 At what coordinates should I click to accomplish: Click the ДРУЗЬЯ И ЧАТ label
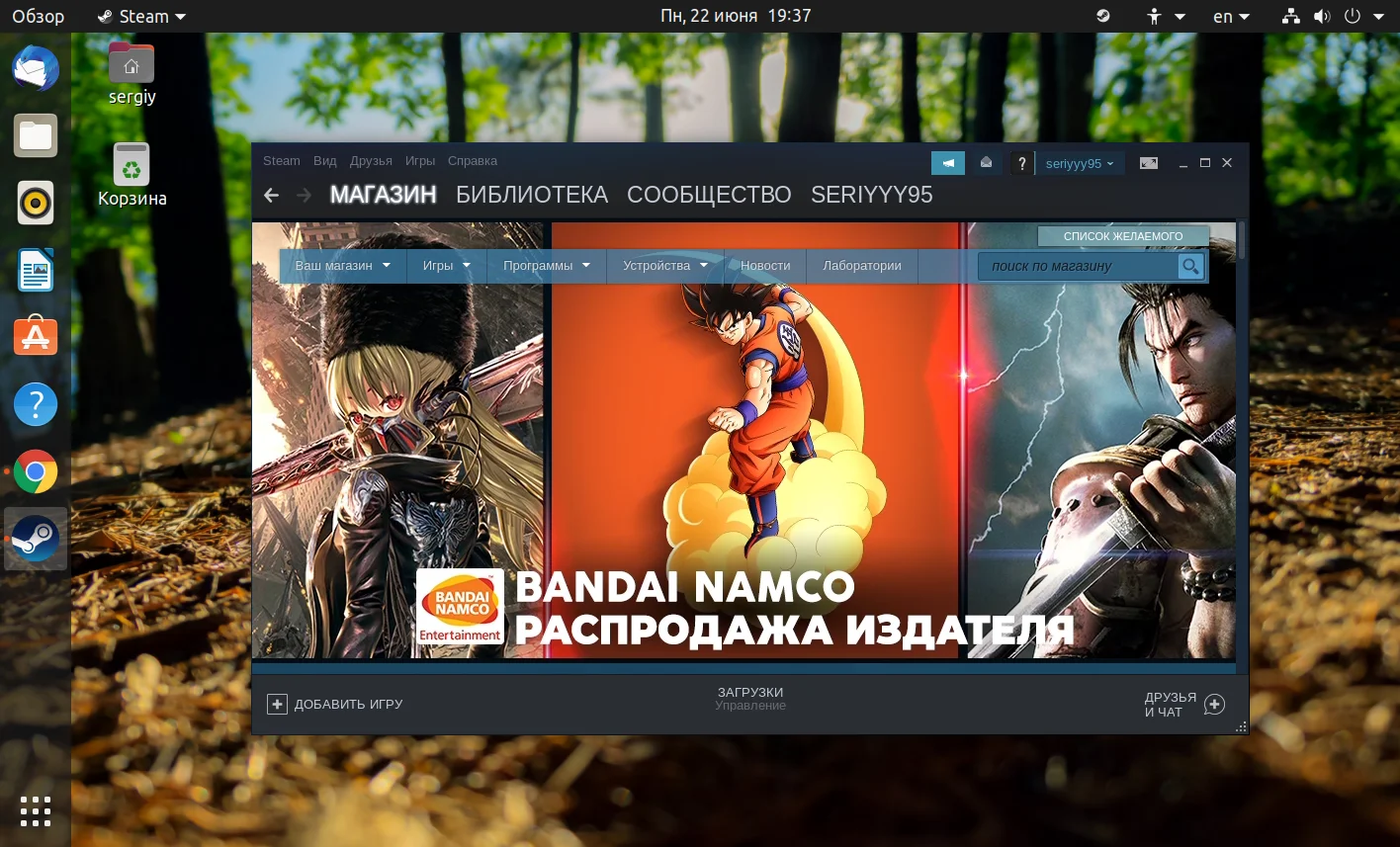(1171, 705)
